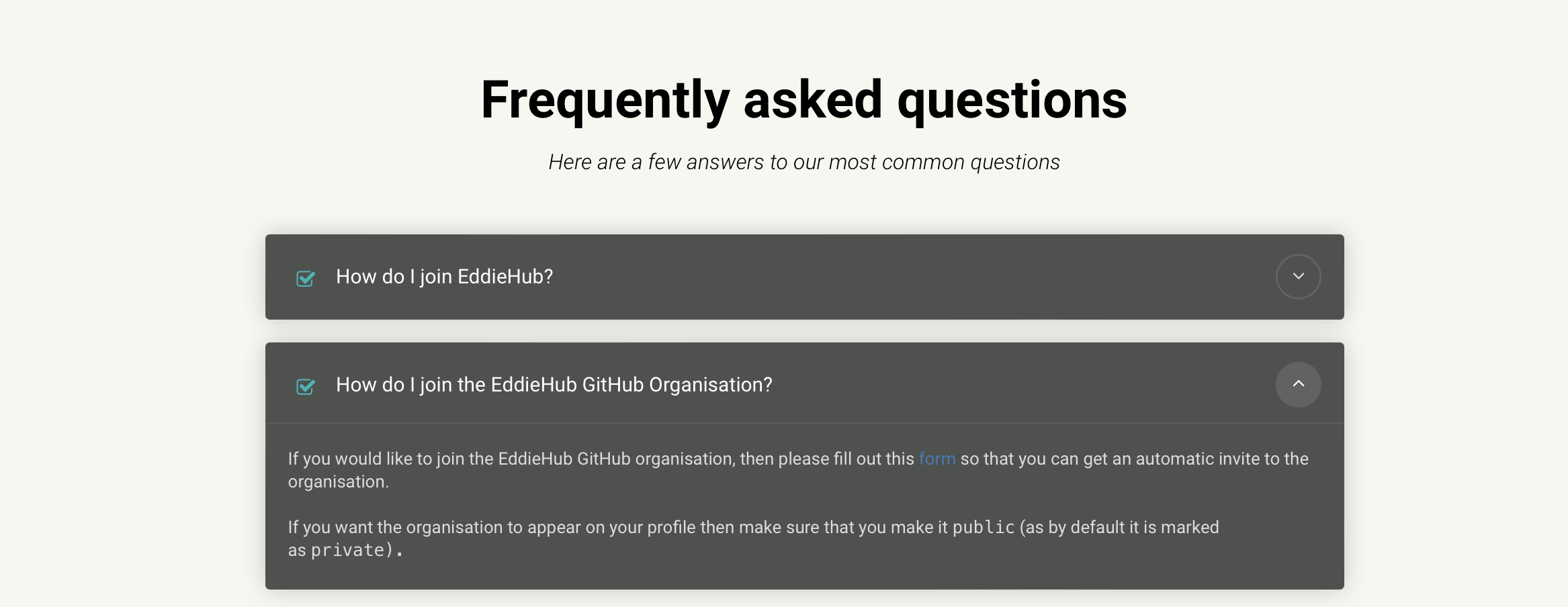1568x607 pixels.
Task: Click the upward chevron icon on the expanded card
Action: click(x=1297, y=384)
